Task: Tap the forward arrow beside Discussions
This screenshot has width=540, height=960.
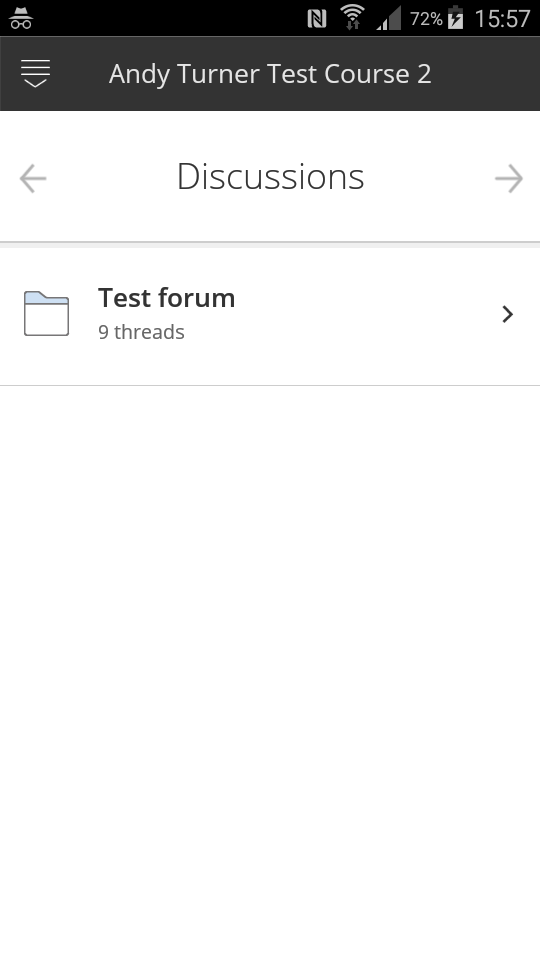Action: tap(509, 179)
